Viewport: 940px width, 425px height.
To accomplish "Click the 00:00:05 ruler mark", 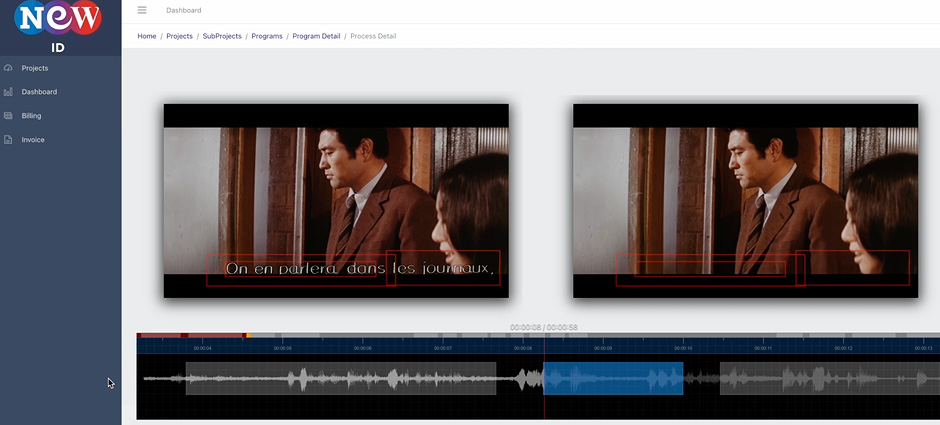I will click(283, 348).
